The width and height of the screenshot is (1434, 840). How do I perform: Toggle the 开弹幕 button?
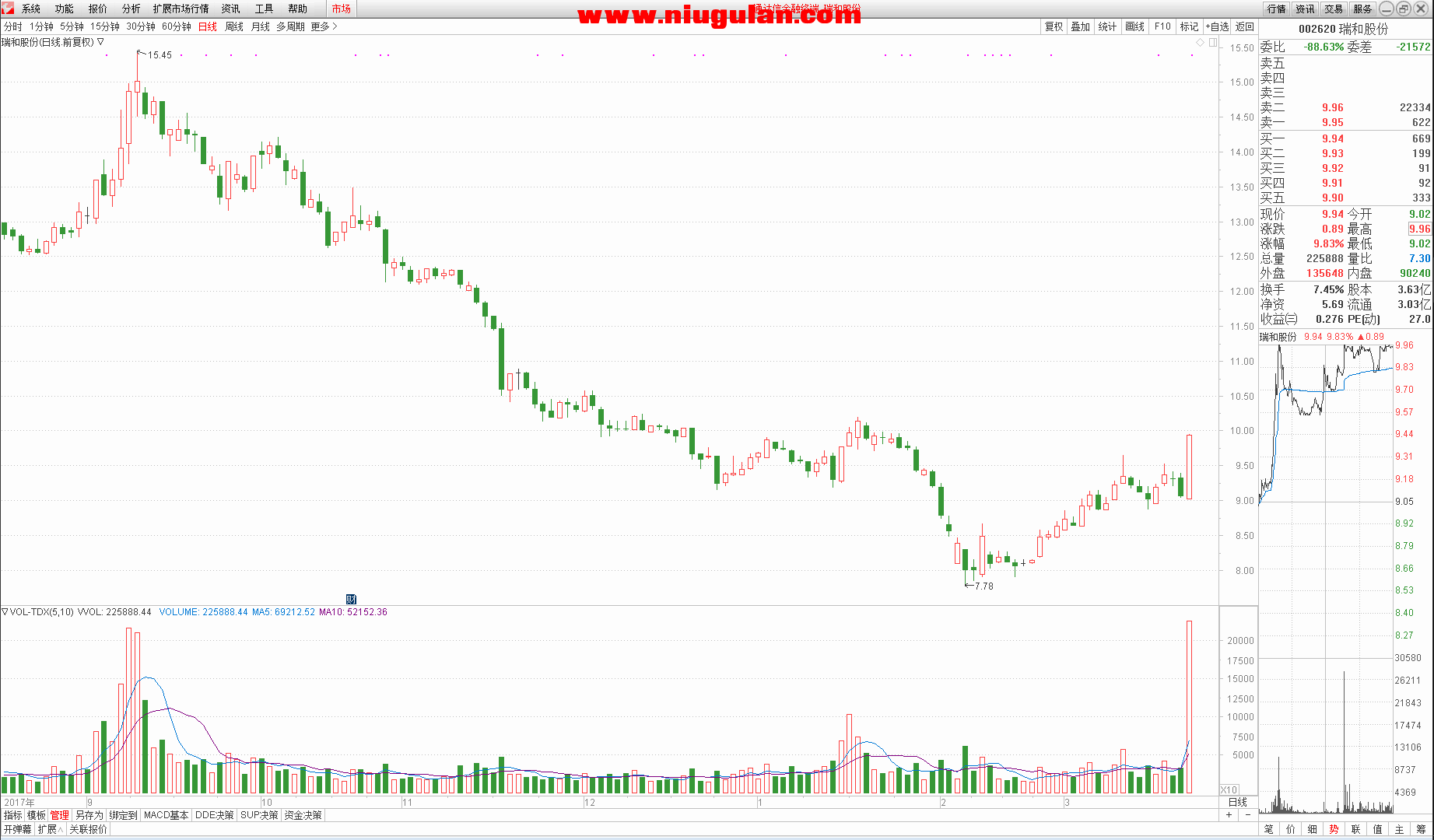(x=17, y=829)
